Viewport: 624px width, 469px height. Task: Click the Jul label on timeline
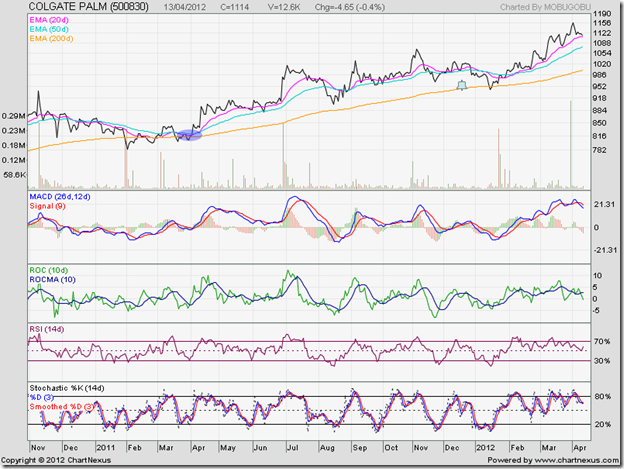(292, 448)
